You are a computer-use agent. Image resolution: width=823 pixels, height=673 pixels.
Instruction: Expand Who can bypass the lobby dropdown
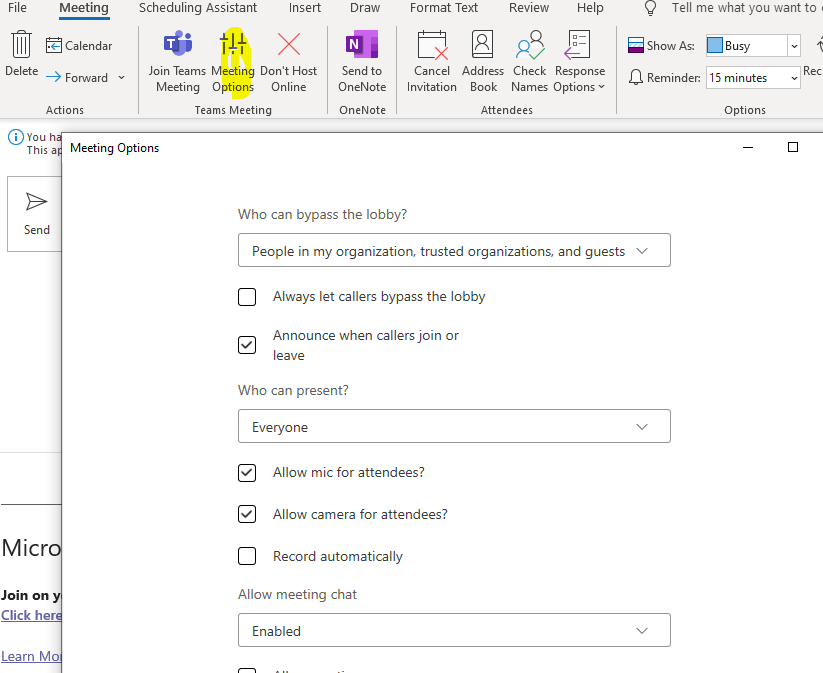pos(454,250)
